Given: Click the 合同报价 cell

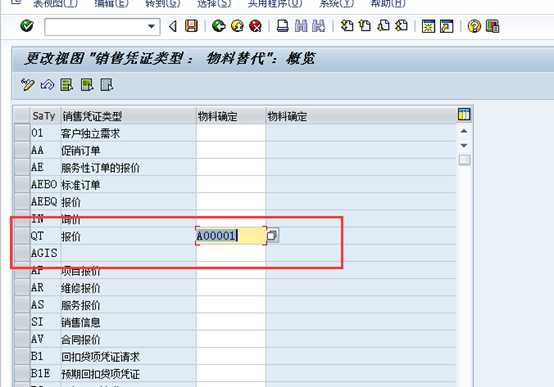Looking at the screenshot, I should (x=128, y=339).
